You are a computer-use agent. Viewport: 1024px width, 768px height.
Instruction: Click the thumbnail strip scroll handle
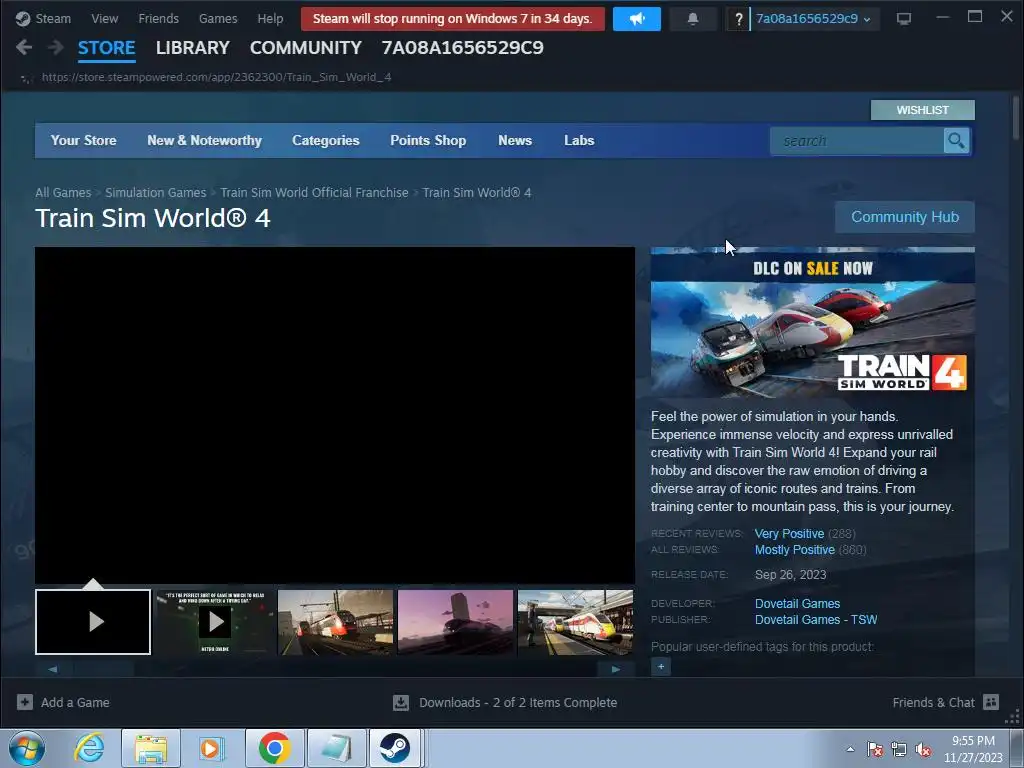104,669
